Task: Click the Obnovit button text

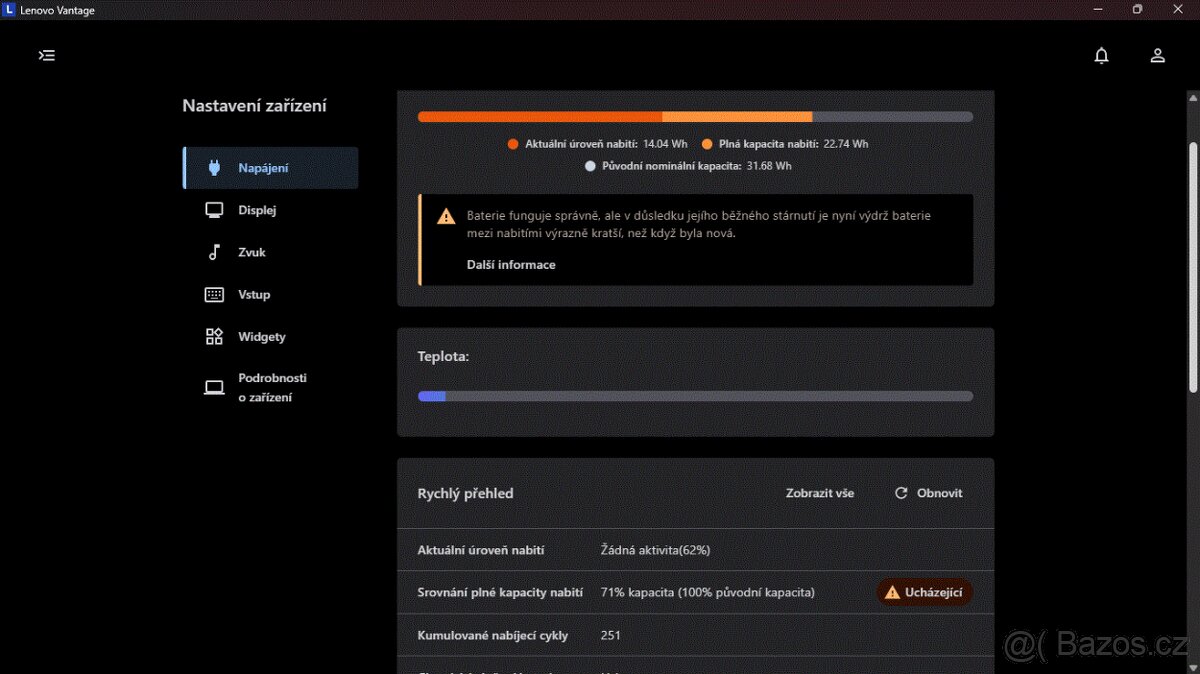Action: [x=938, y=492]
